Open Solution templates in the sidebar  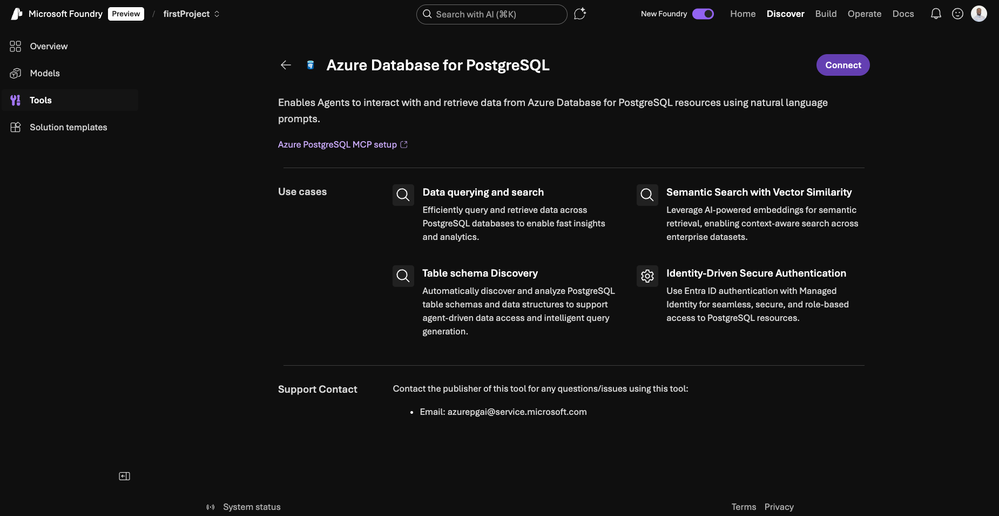pos(68,127)
